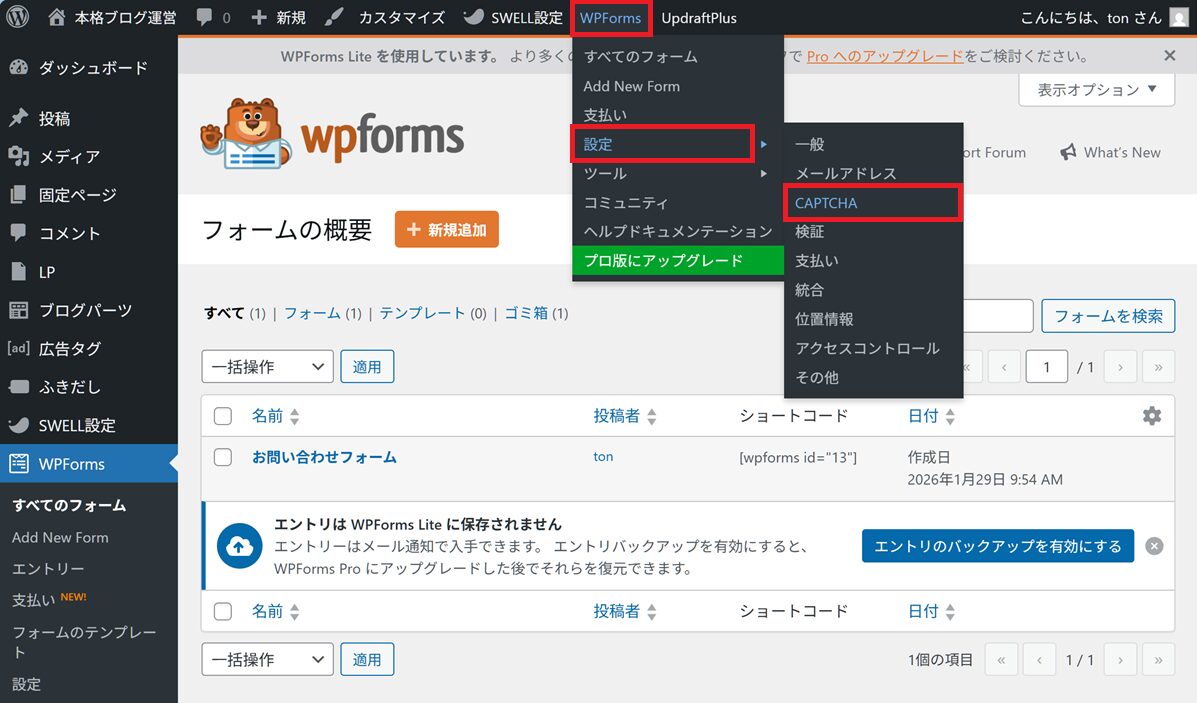Click the 新規追加 orange button
This screenshot has height=703, width=1197.
pyautogui.click(x=446, y=230)
